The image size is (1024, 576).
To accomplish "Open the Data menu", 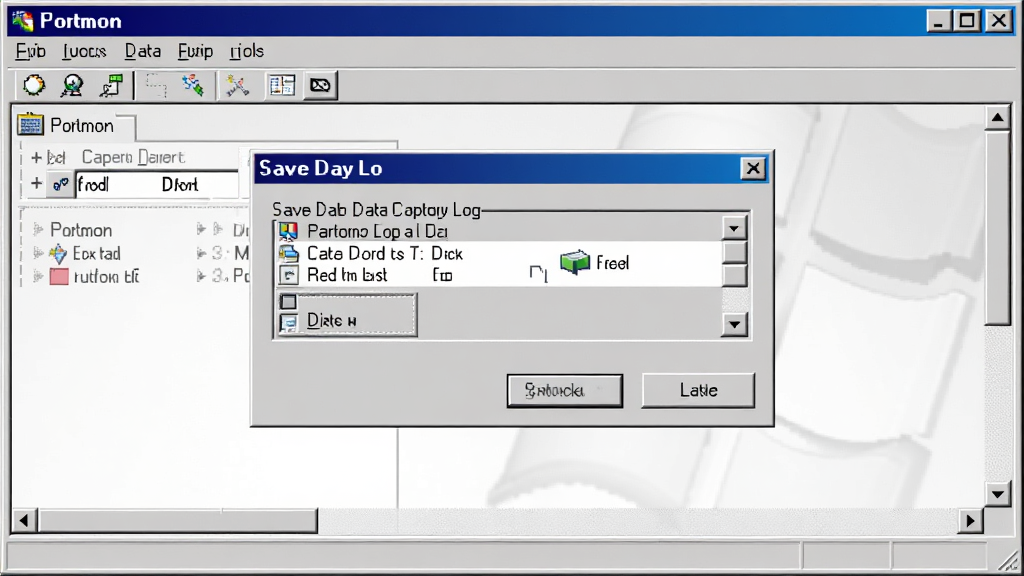I will tap(142, 51).
